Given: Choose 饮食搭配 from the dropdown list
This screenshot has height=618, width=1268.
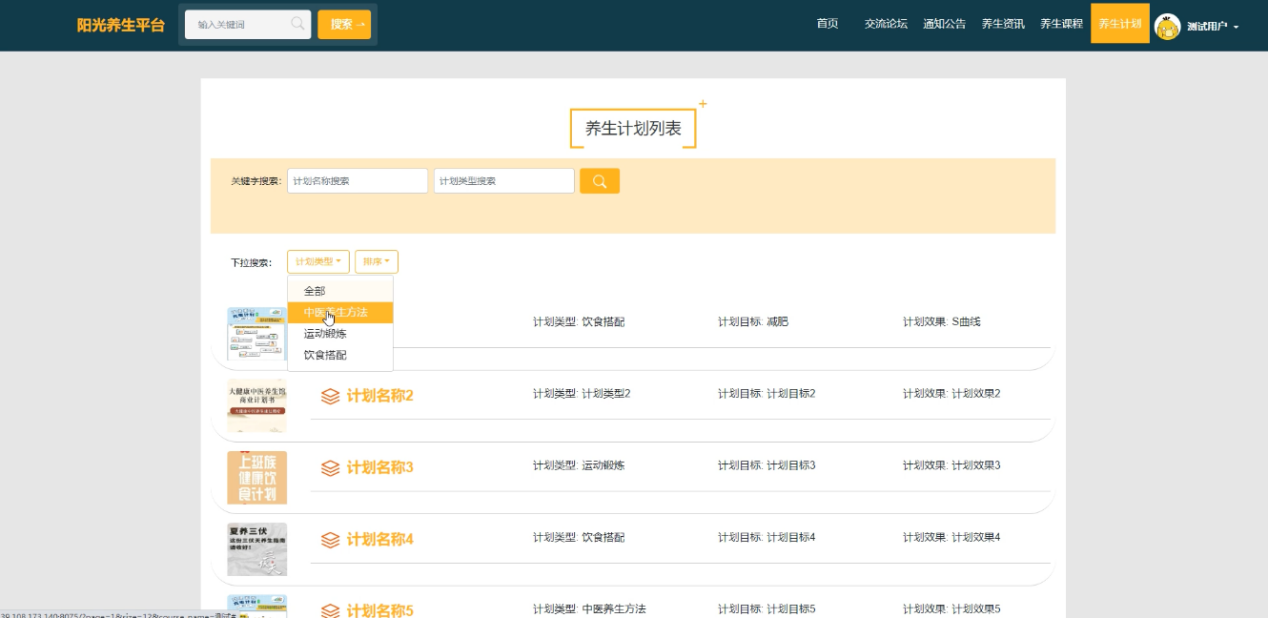Looking at the screenshot, I should click(x=340, y=355).
